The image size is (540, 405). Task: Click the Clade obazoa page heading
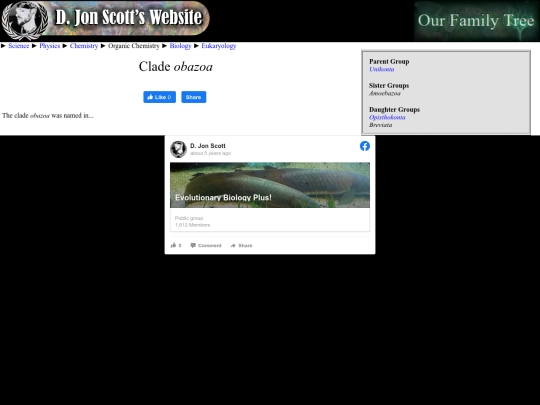click(176, 66)
